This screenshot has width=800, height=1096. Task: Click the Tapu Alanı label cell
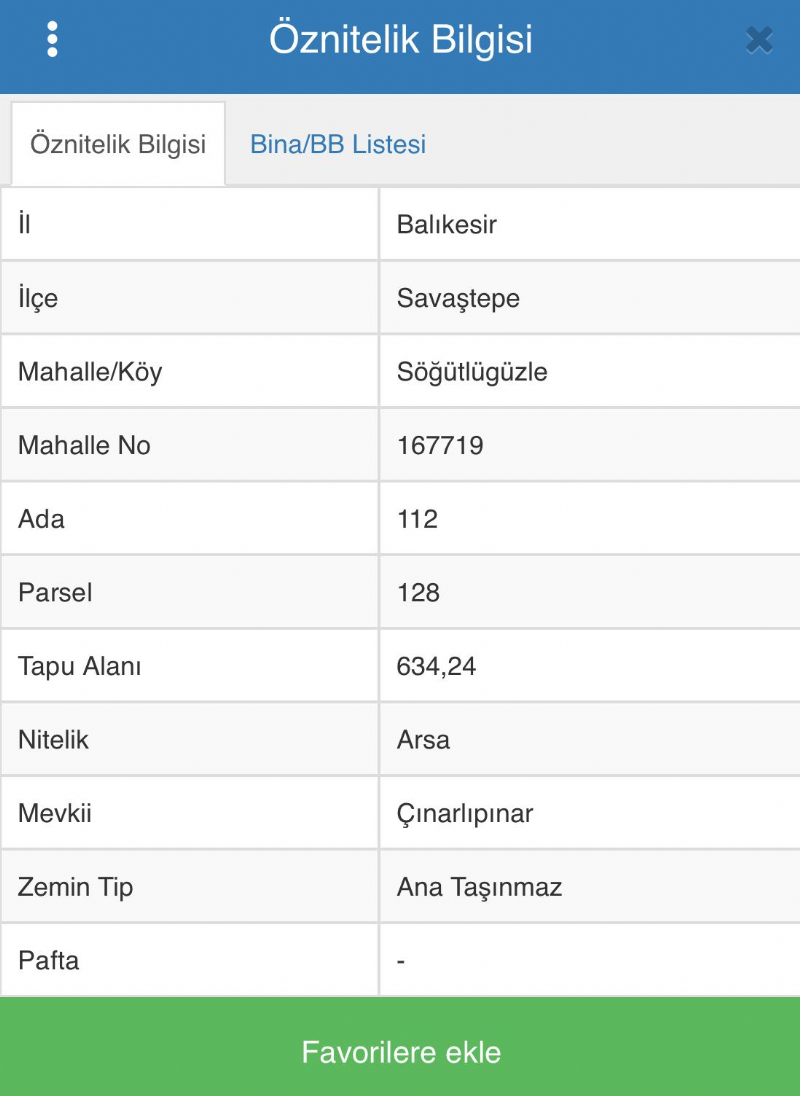(x=80, y=666)
